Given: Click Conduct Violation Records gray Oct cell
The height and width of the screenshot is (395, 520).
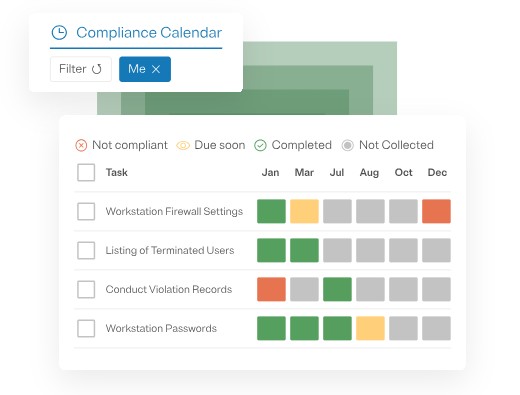Looking at the screenshot, I should tap(403, 289).
